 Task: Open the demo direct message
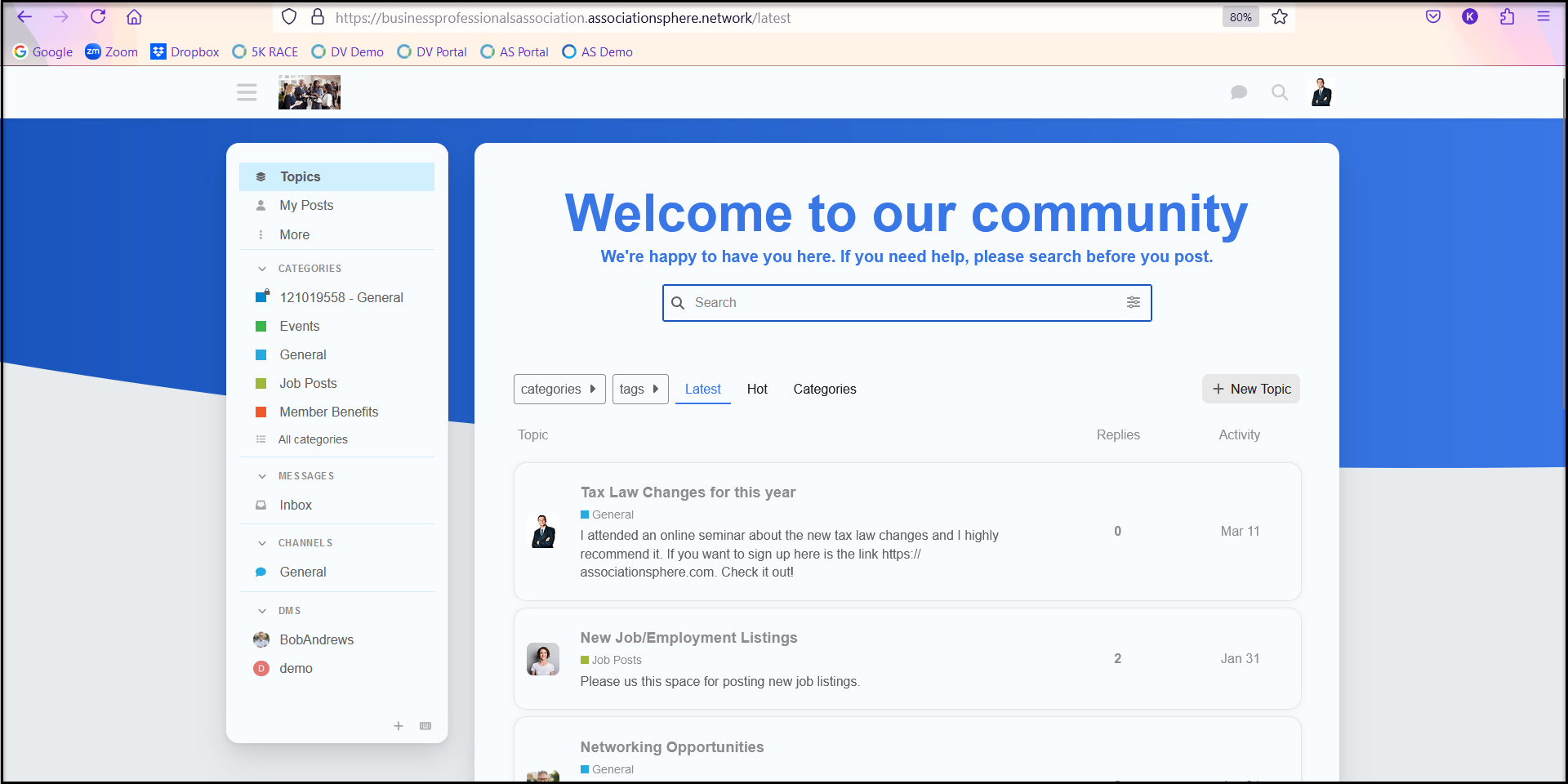pyautogui.click(x=336, y=668)
